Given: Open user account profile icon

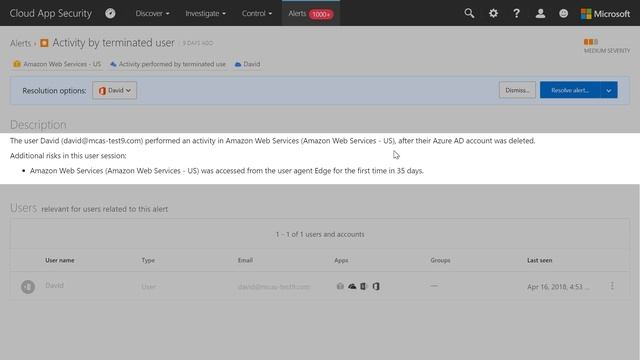Looking at the screenshot, I should coord(540,13).
